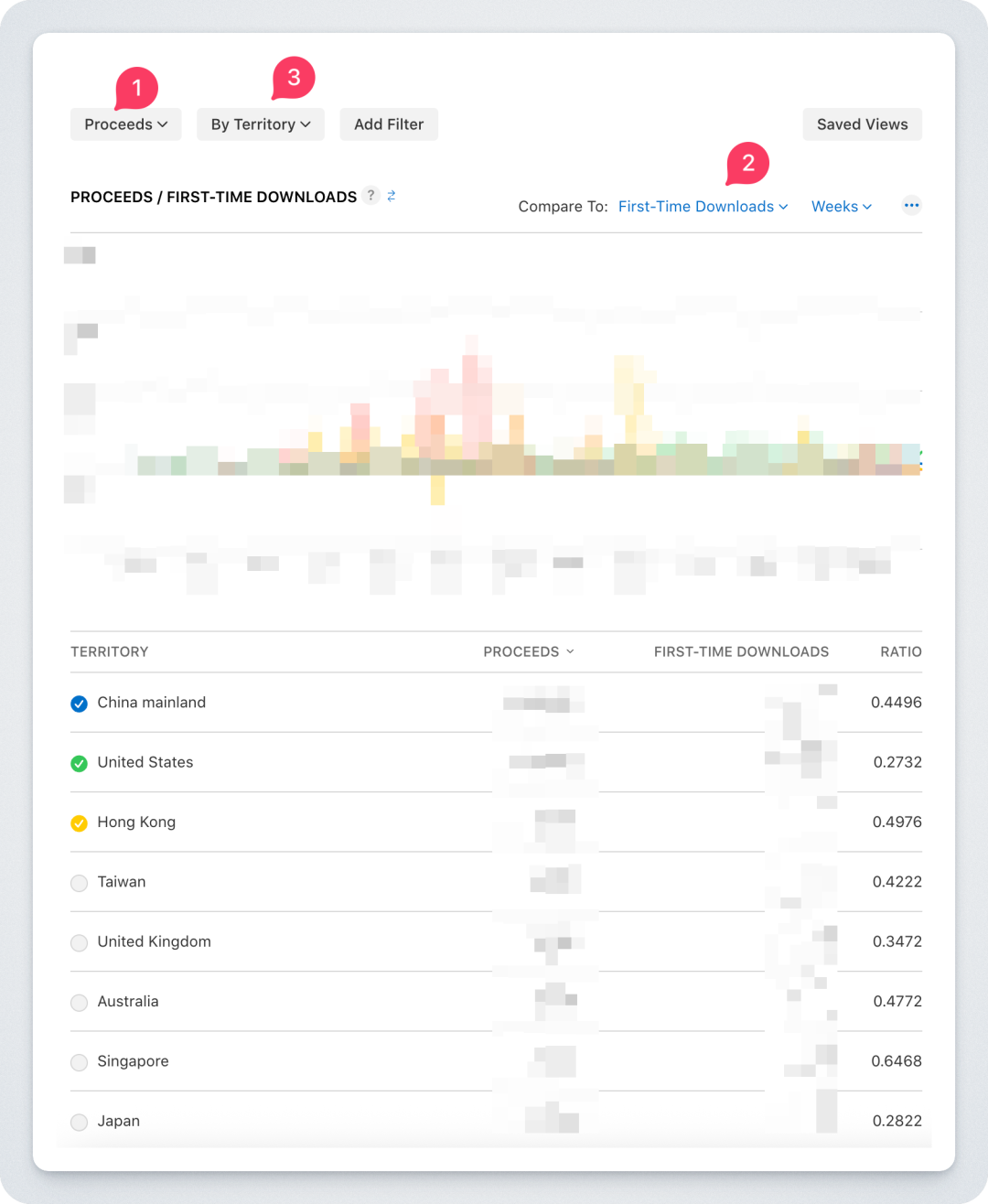
Task: Open Saved Views
Action: [863, 124]
